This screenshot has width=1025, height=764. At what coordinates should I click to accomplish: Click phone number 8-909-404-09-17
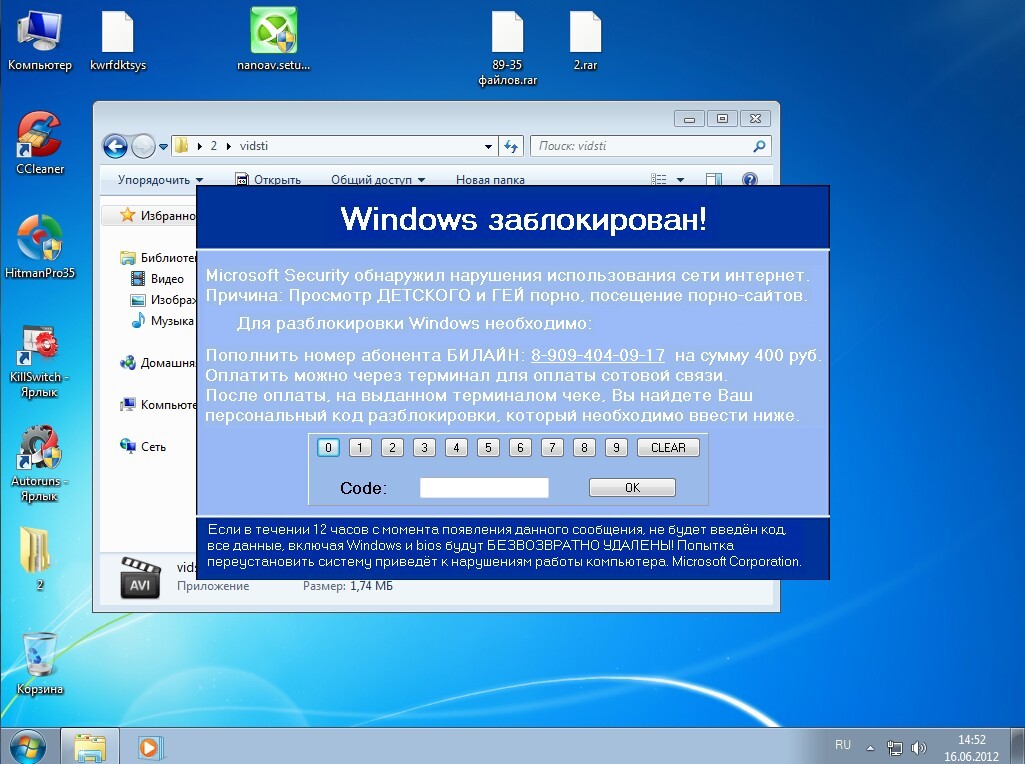597,356
